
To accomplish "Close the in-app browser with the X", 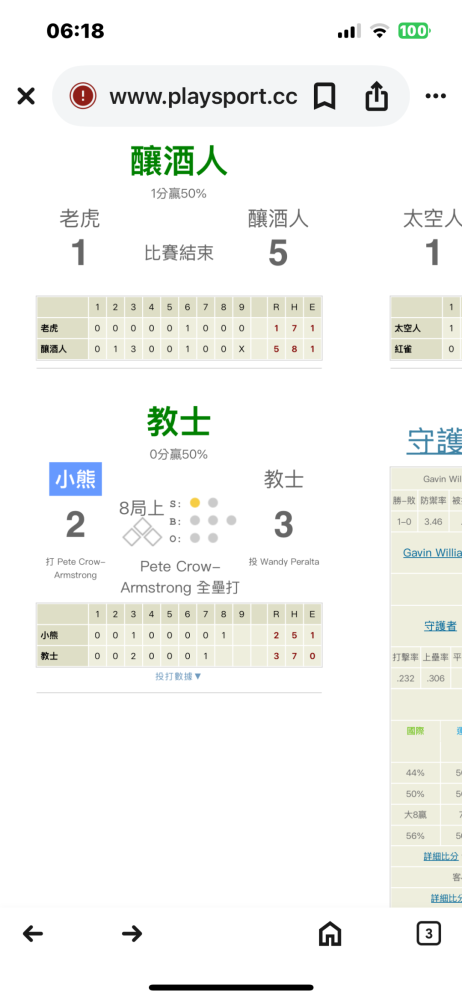I will tap(26, 96).
